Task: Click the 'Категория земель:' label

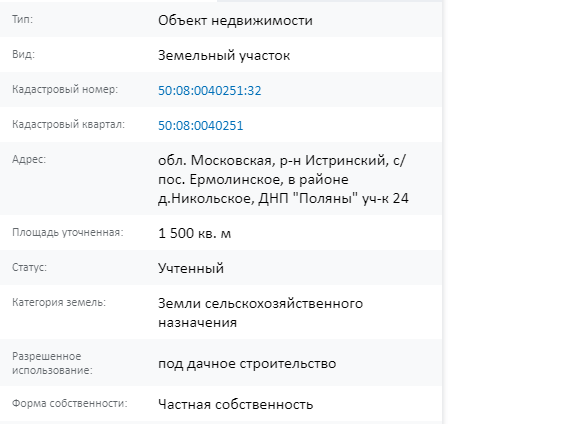Action: (59, 302)
